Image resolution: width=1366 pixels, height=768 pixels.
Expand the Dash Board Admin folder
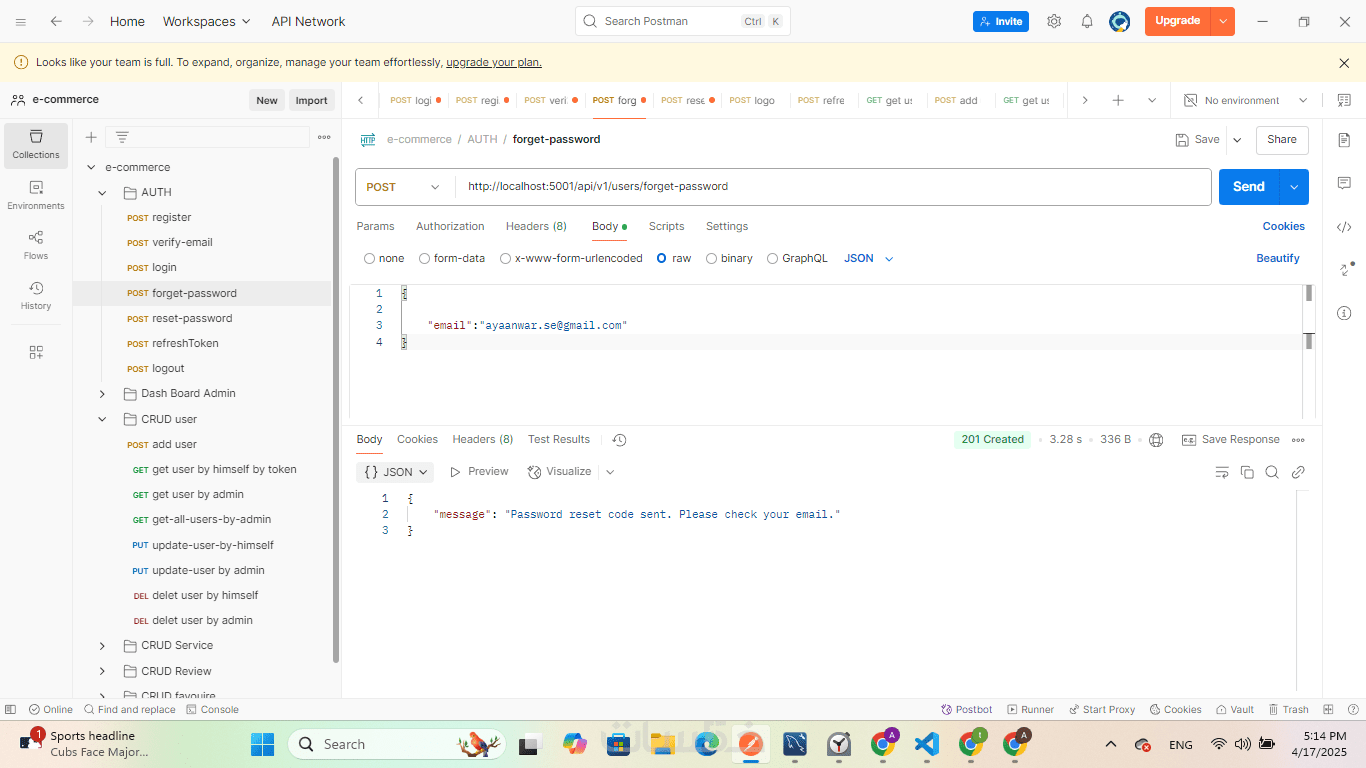click(102, 394)
